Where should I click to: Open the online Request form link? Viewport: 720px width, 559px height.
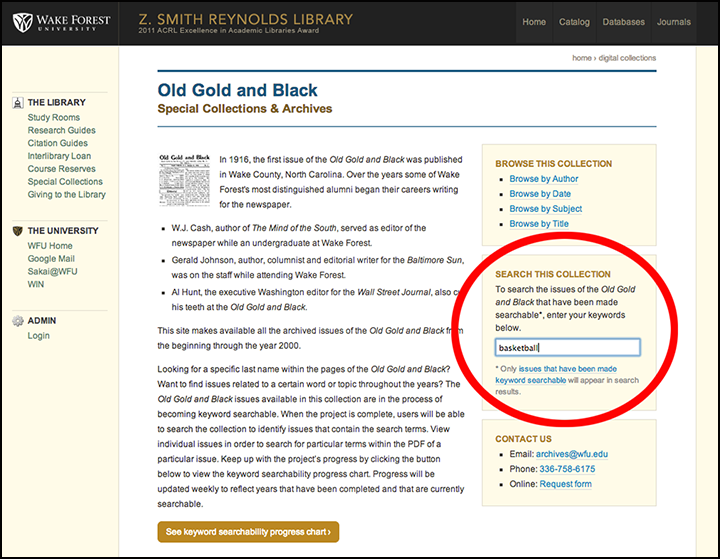pyautogui.click(x=565, y=484)
